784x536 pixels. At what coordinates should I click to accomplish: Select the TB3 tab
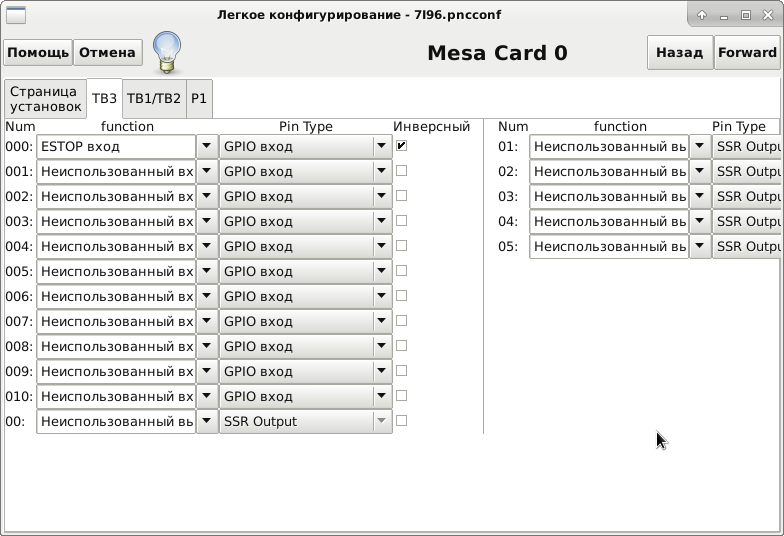pos(104,98)
